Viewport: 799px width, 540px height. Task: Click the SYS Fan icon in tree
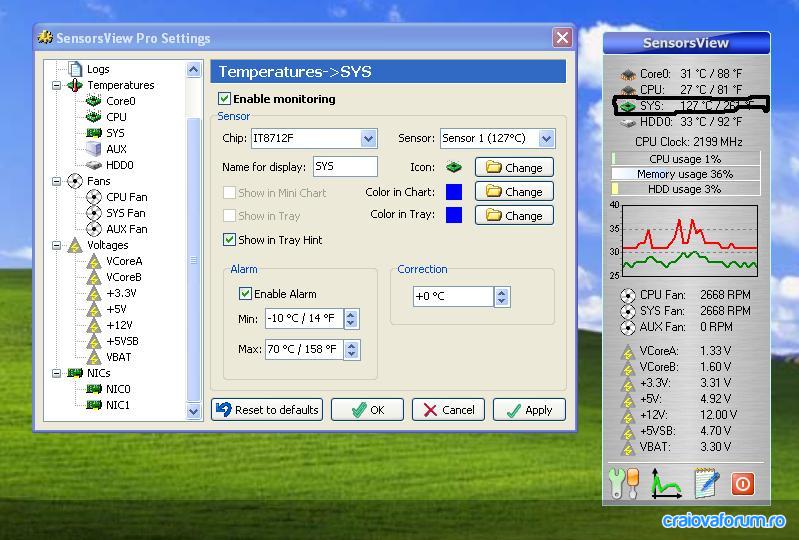click(94, 213)
